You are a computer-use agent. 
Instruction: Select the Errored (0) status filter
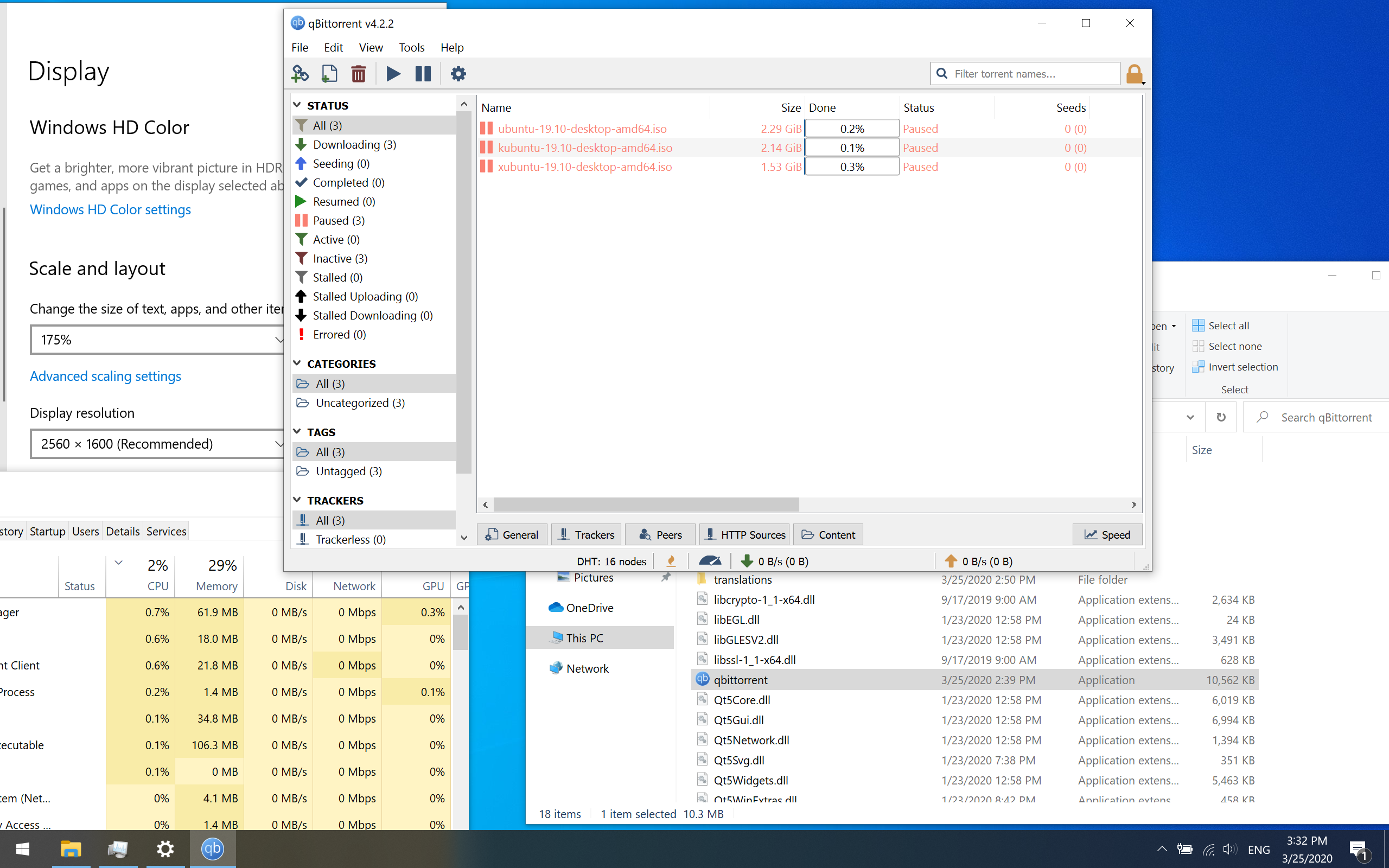[x=374, y=334]
